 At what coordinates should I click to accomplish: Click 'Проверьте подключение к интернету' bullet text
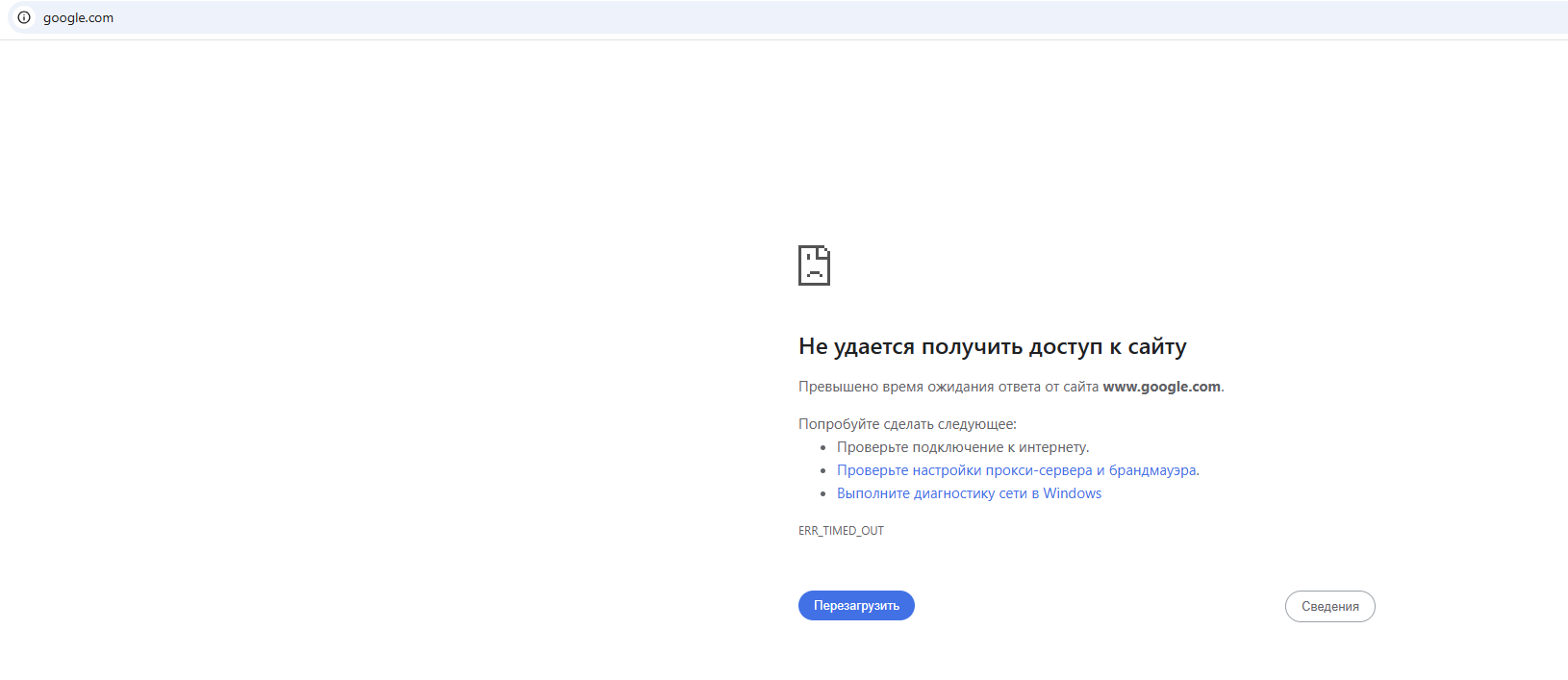click(962, 447)
